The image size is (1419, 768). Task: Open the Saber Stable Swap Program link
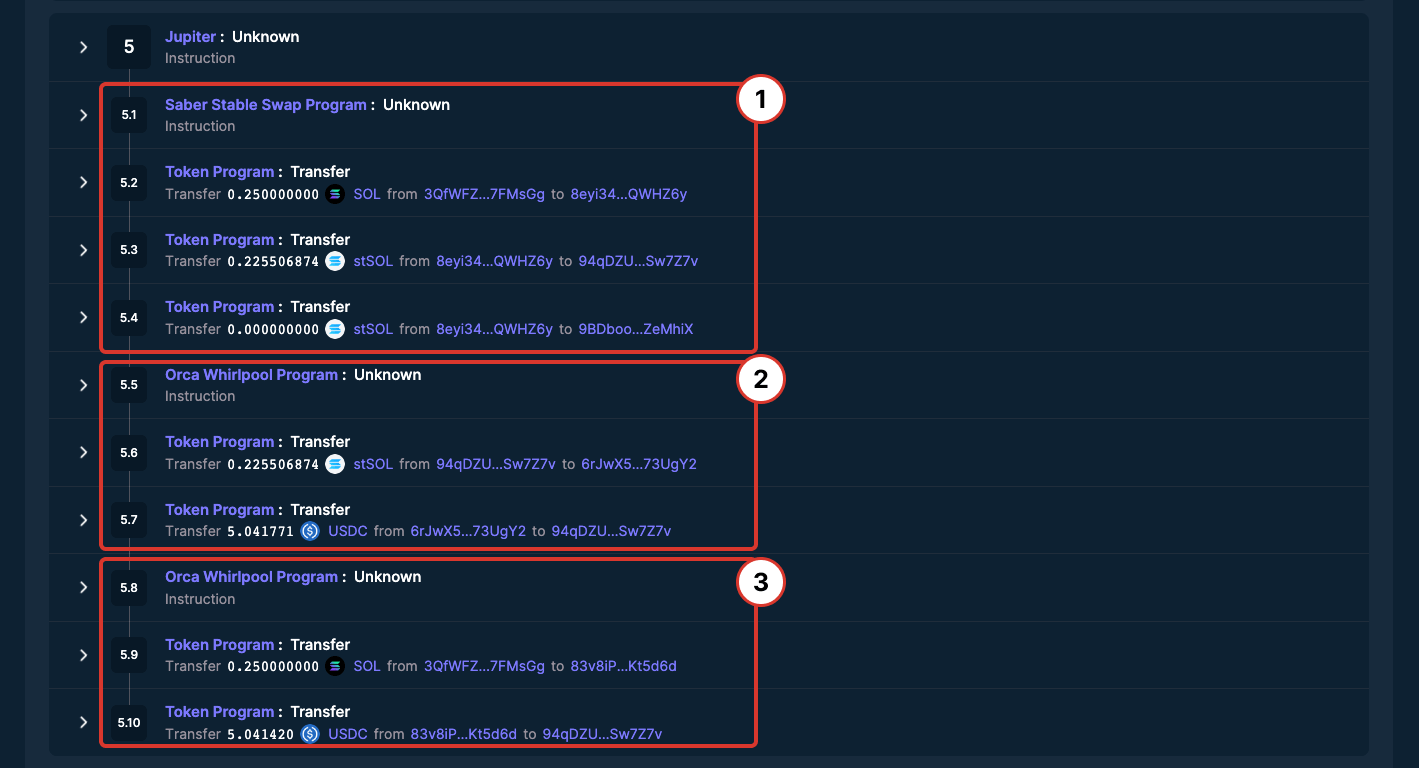pyautogui.click(x=265, y=105)
